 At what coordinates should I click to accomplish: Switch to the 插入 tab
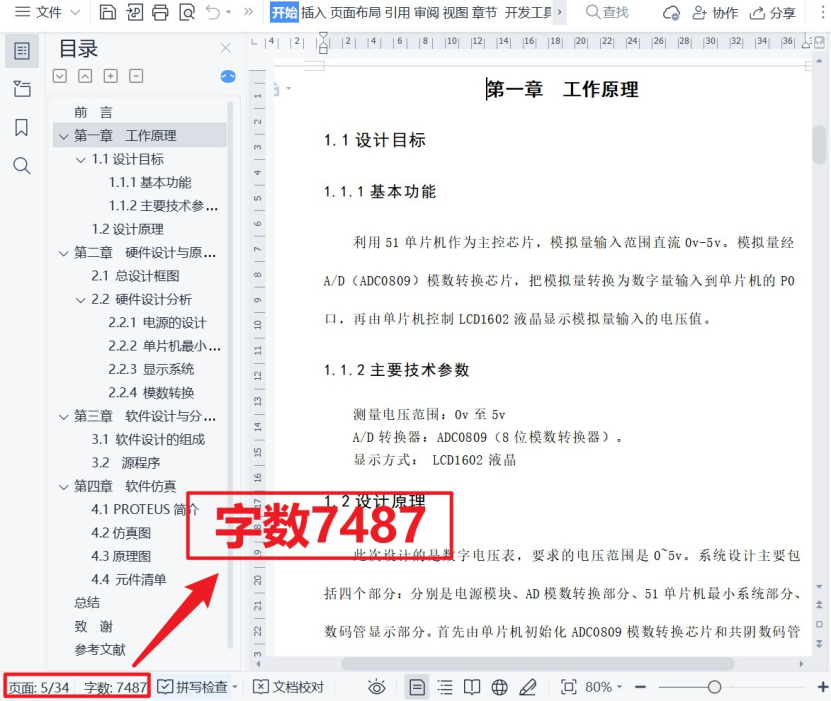coord(313,12)
